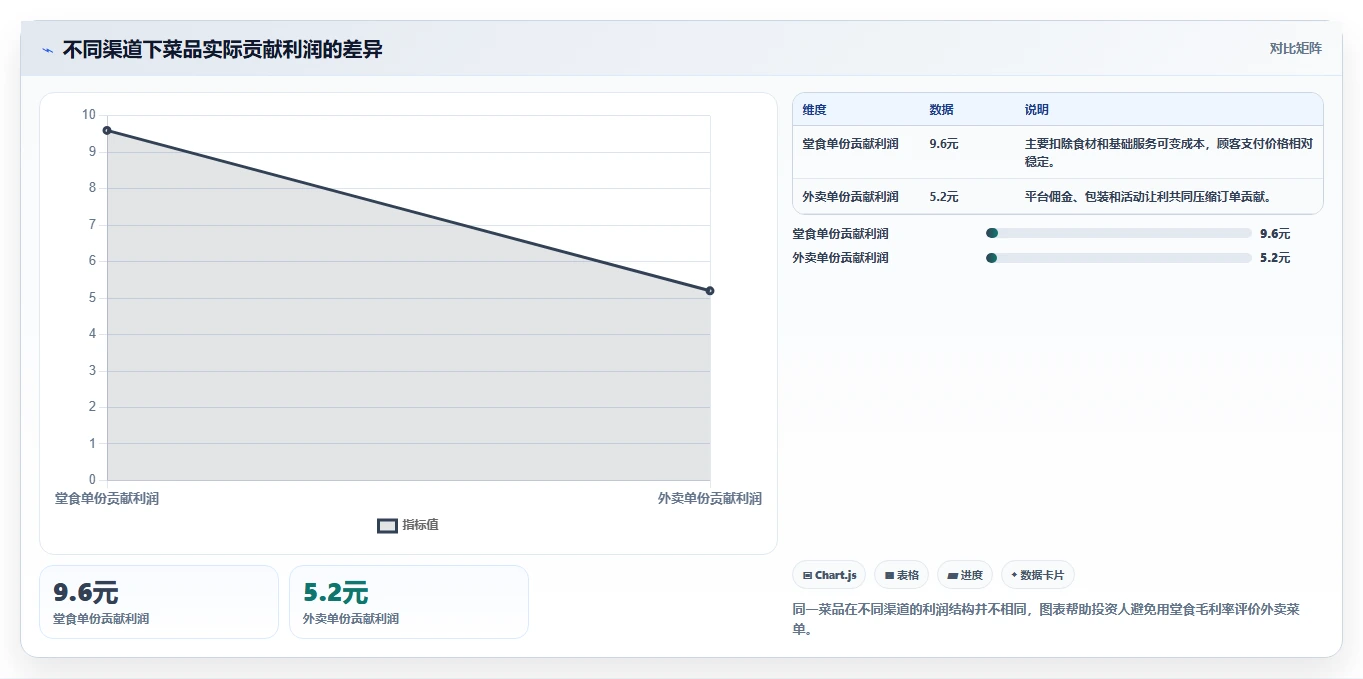Toggle the 指标值 legend entry

click(x=408, y=525)
